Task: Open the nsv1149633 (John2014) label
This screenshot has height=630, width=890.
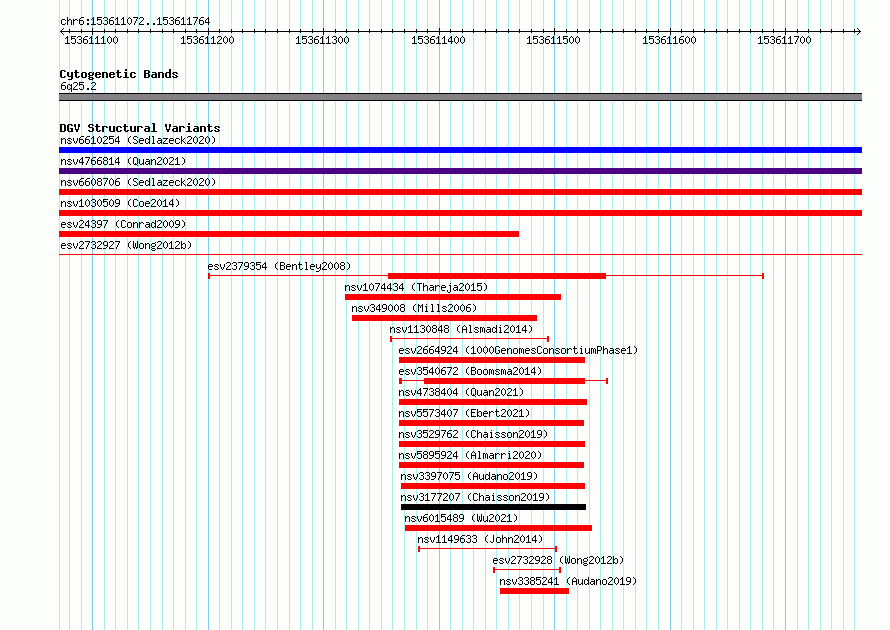Action: pos(480,539)
